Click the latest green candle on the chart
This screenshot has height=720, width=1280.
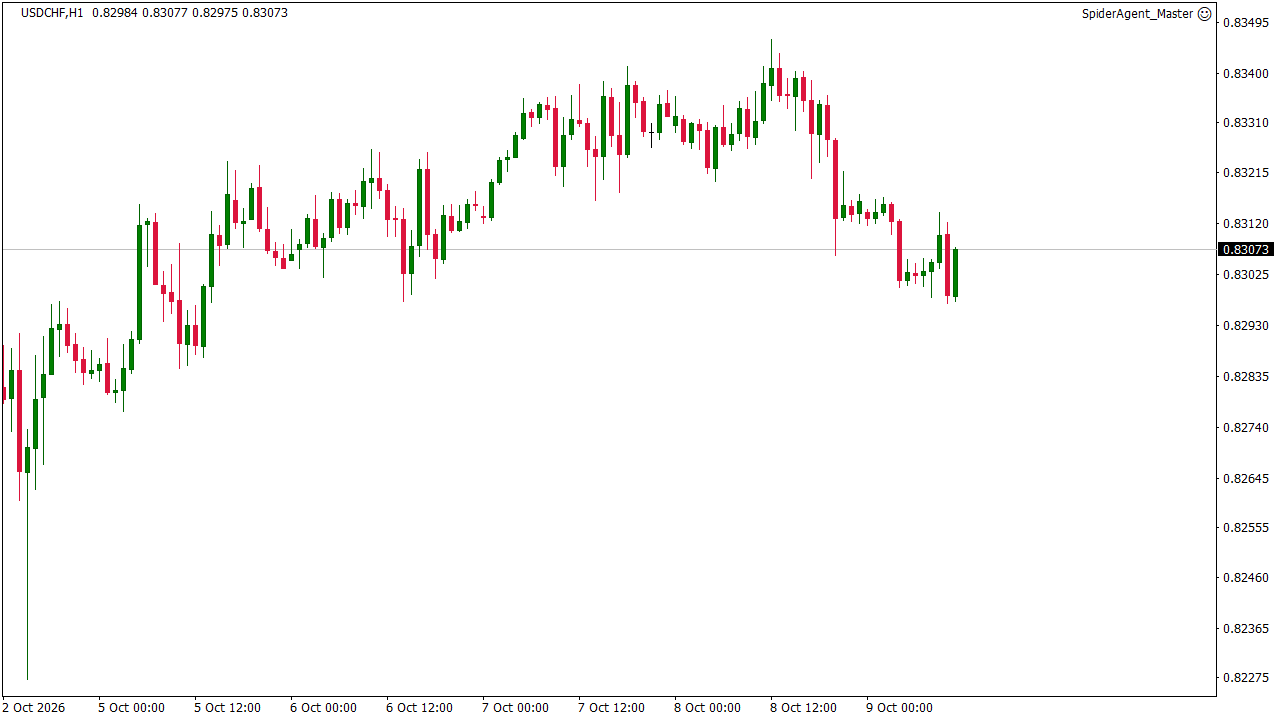tap(956, 273)
